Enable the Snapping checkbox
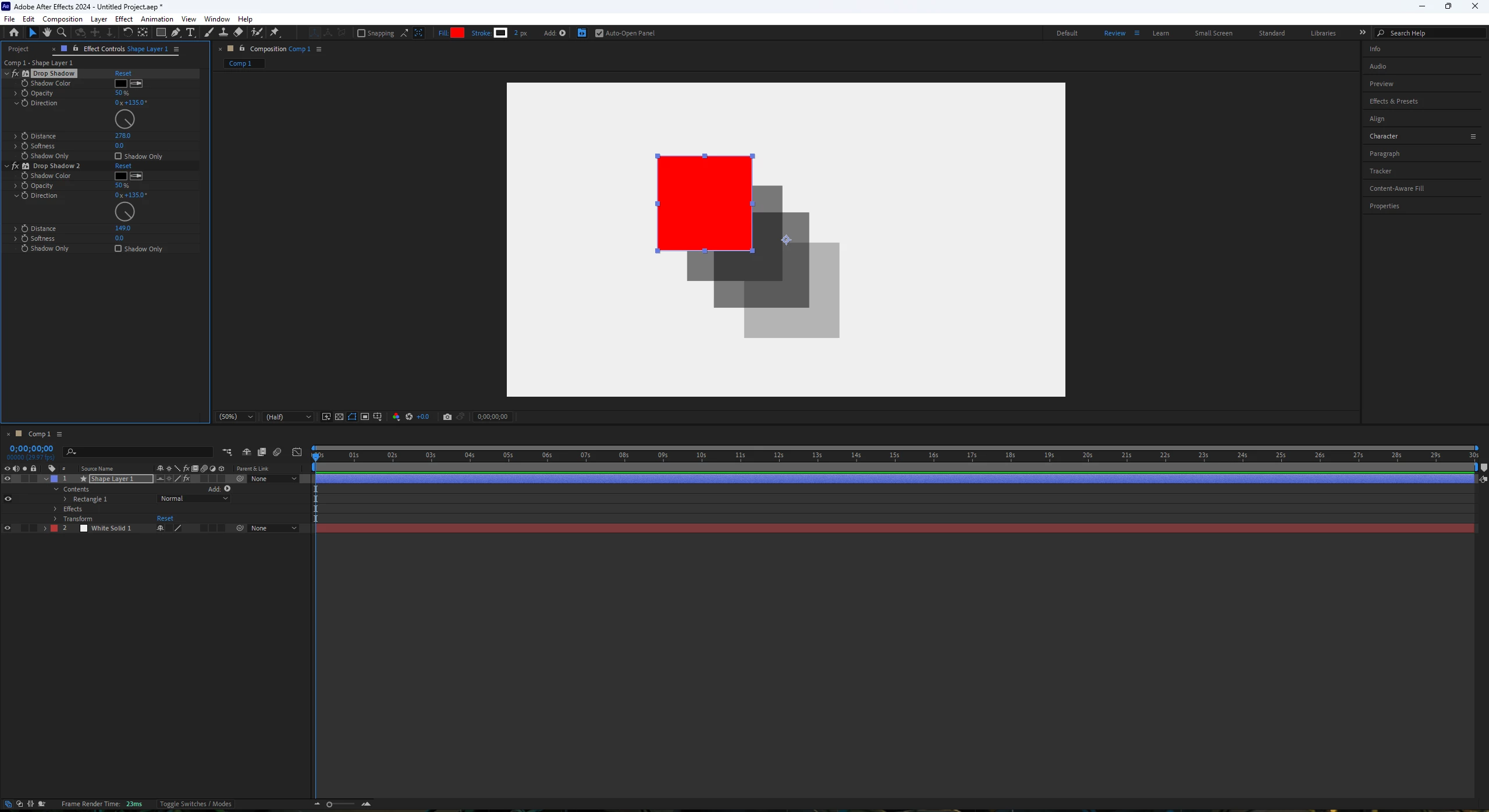The width and height of the screenshot is (1489, 812). tap(361, 33)
